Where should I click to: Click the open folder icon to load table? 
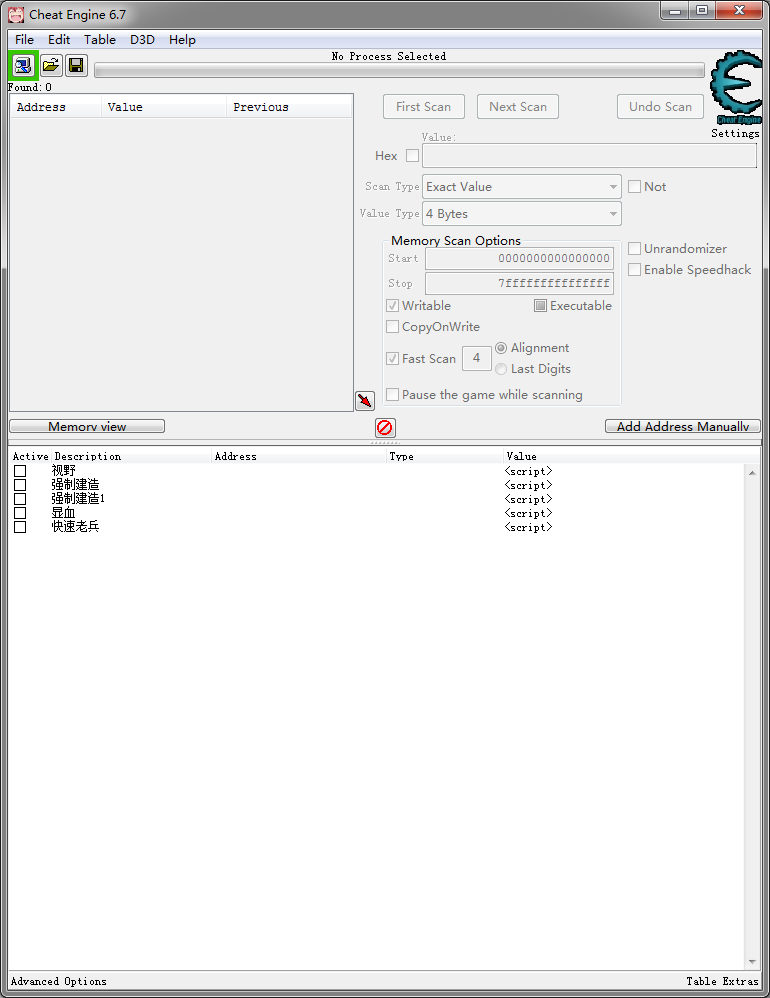[x=51, y=66]
